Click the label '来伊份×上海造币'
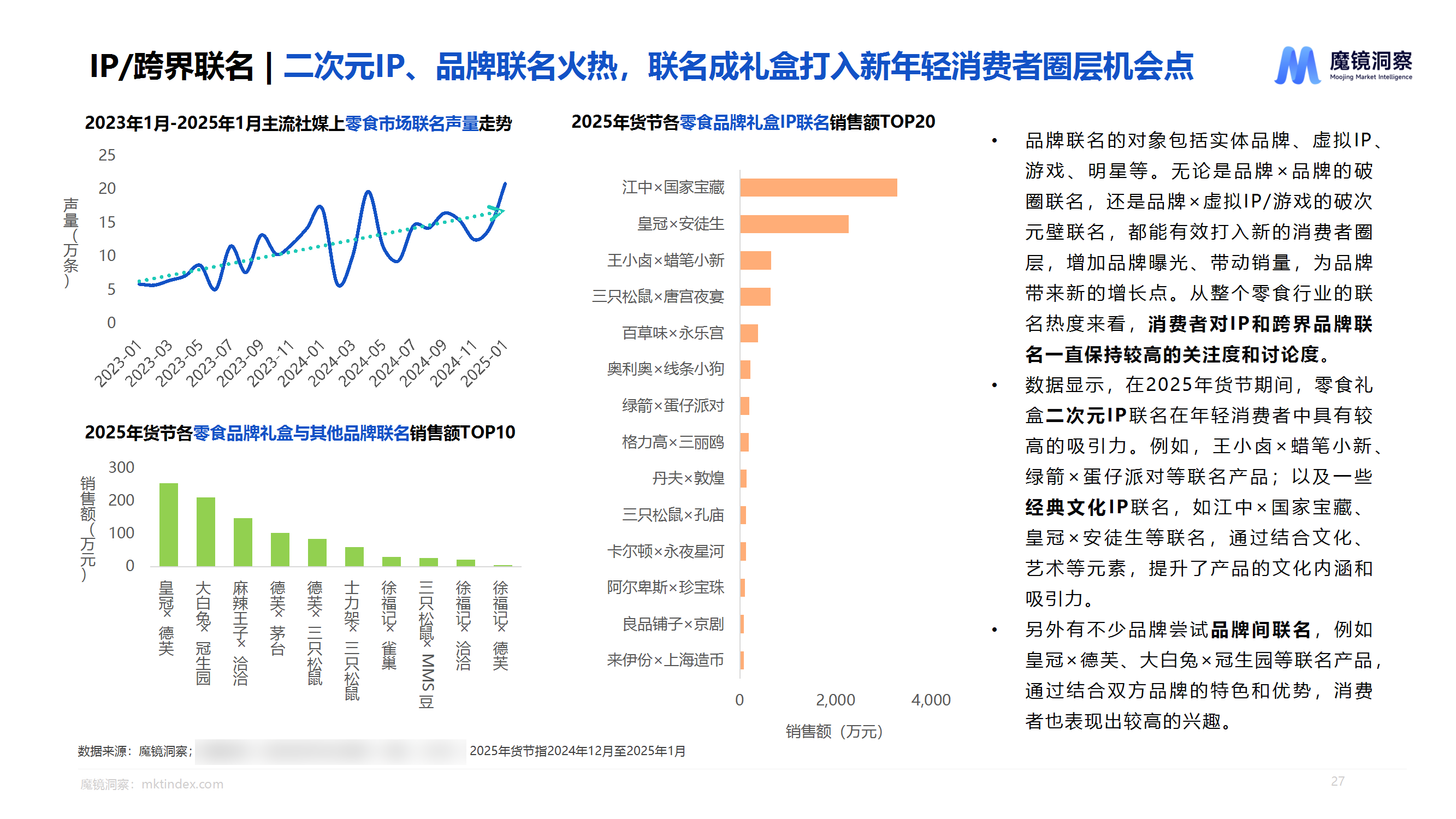 click(x=665, y=660)
